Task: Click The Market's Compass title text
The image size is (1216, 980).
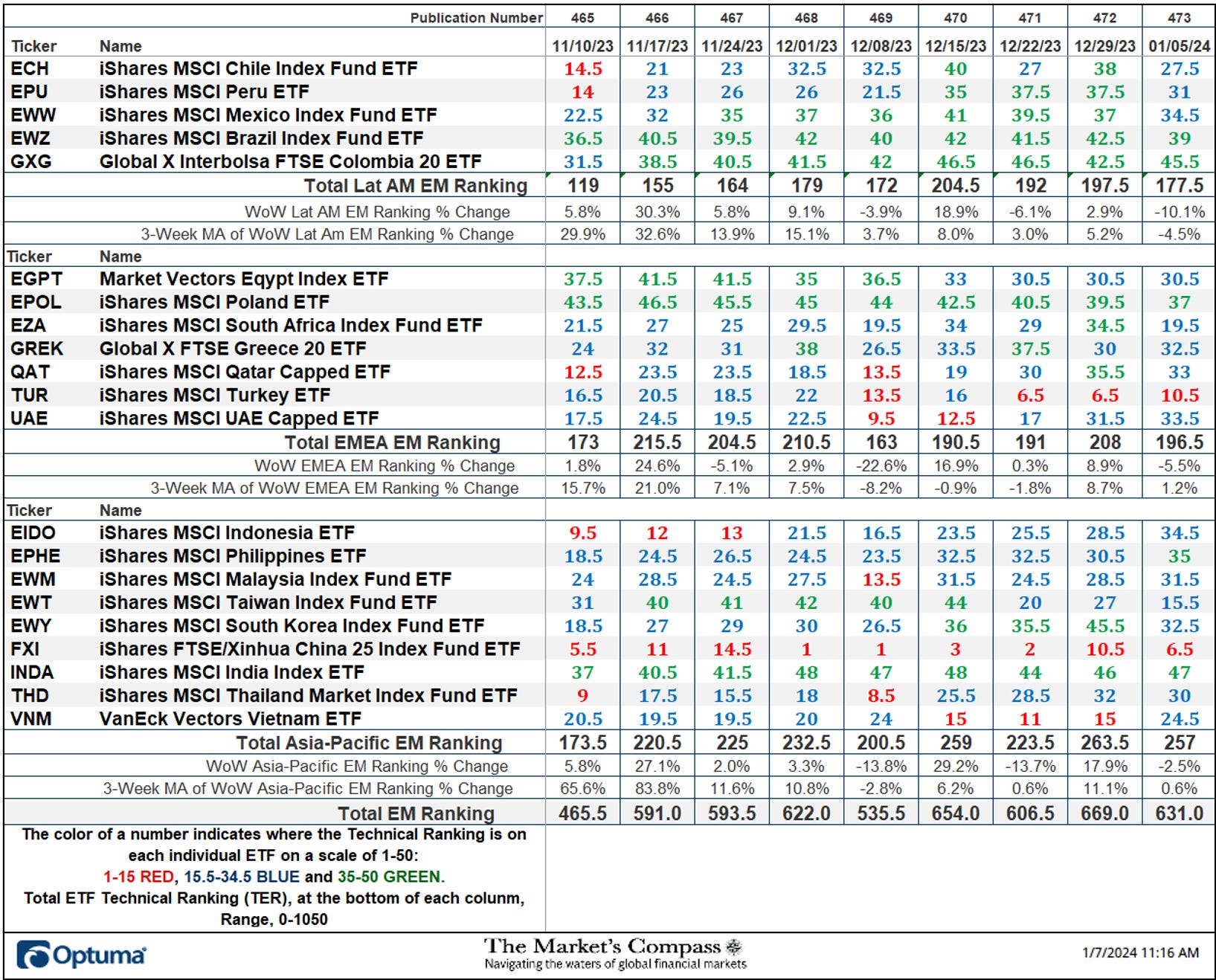Action: pos(602,947)
